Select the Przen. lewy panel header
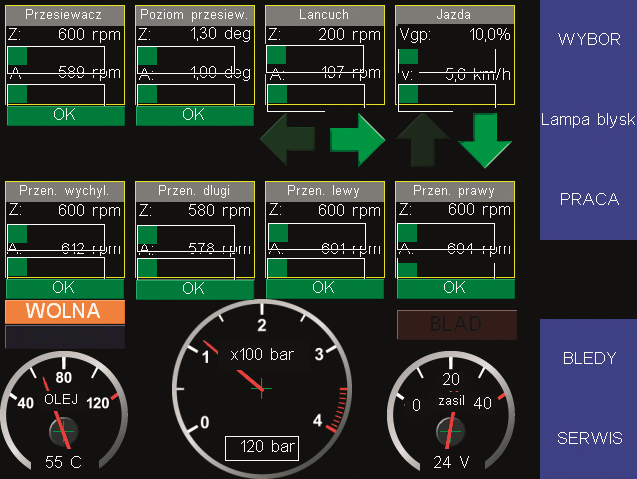This screenshot has width=637, height=479. pyautogui.click(x=324, y=191)
